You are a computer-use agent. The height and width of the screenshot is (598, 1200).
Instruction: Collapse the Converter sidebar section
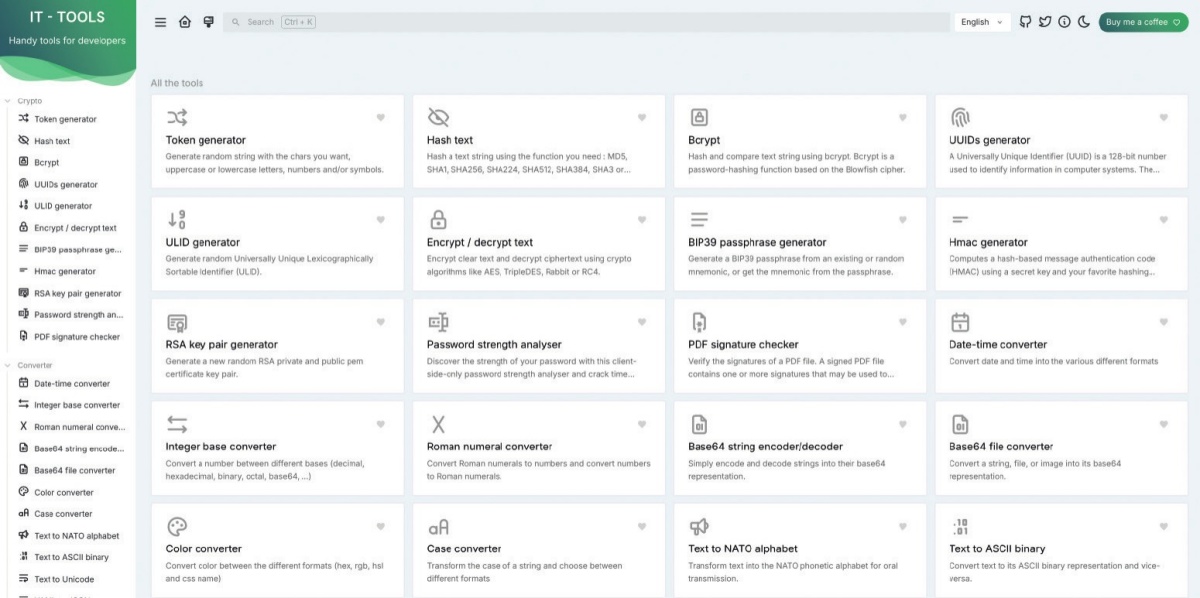click(x=29, y=365)
